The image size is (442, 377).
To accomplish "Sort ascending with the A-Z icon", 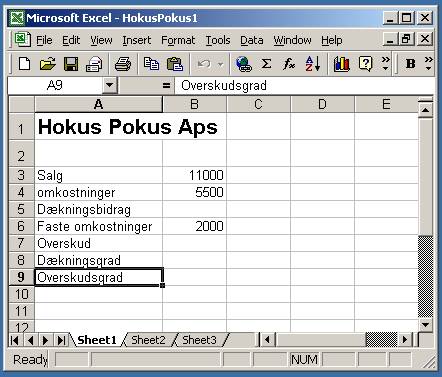I will [313, 63].
